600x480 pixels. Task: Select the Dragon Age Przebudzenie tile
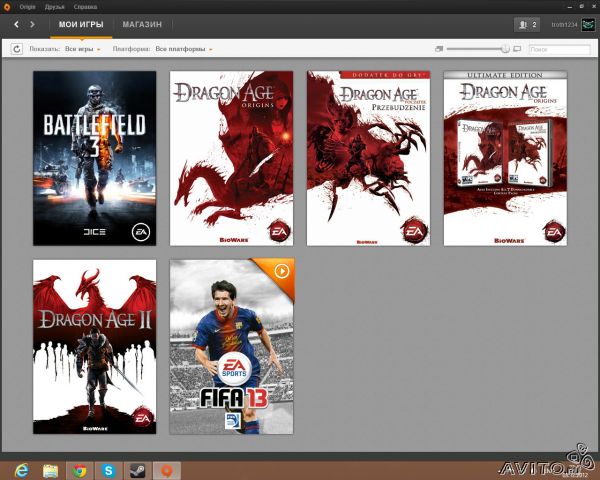368,158
